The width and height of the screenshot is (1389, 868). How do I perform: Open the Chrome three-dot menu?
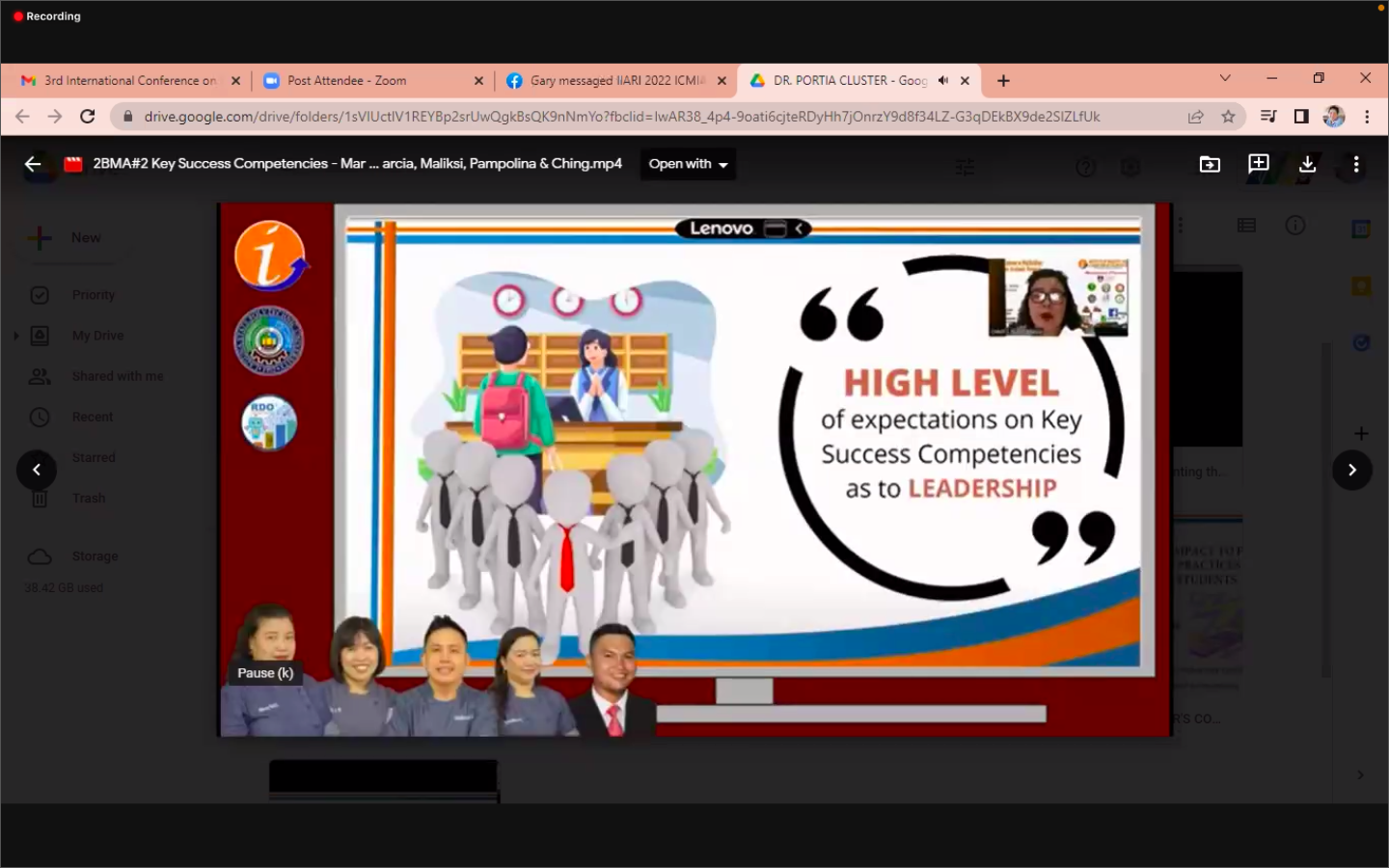(1367, 117)
